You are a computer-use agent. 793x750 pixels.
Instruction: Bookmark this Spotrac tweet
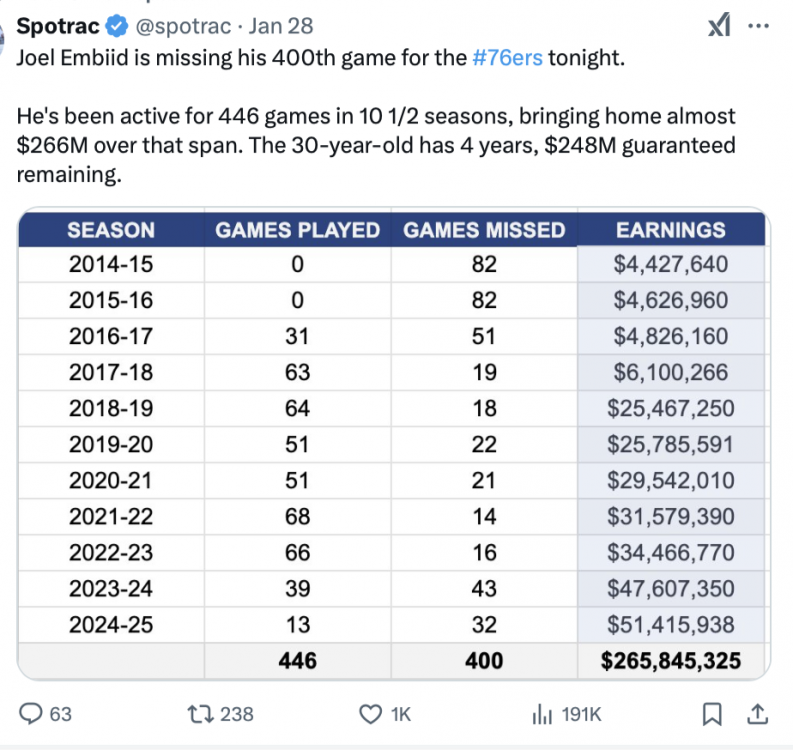point(712,713)
